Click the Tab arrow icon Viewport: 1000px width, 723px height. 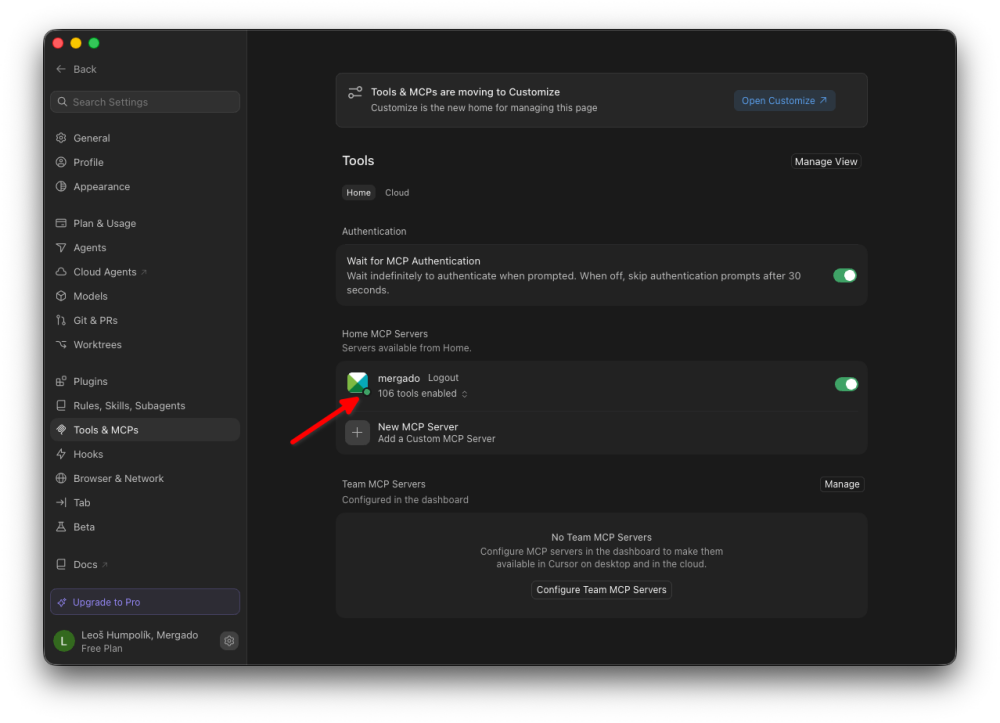pos(61,502)
